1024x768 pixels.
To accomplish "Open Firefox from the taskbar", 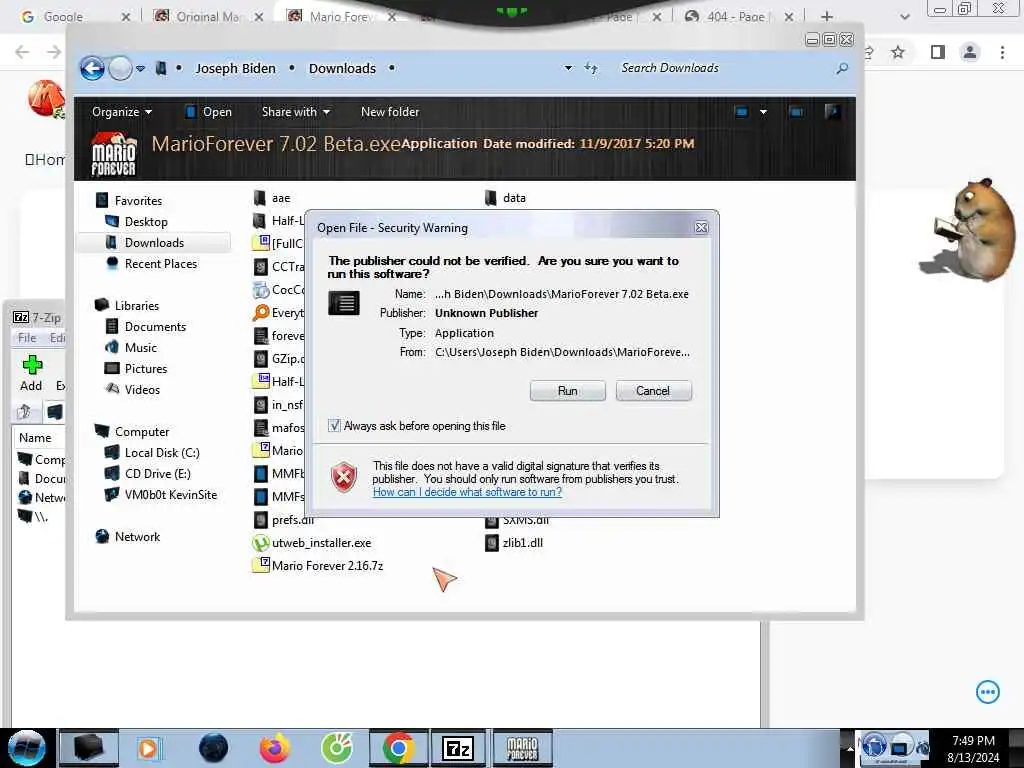I will (275, 748).
